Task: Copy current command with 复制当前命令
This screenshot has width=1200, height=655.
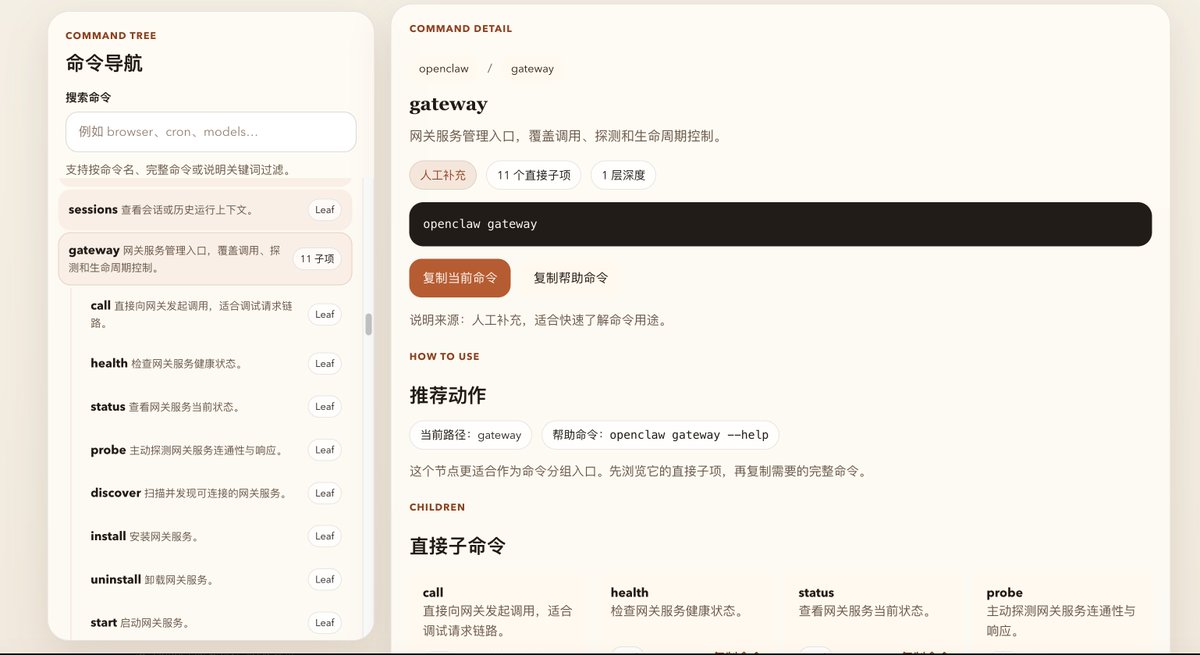Action: [x=460, y=278]
